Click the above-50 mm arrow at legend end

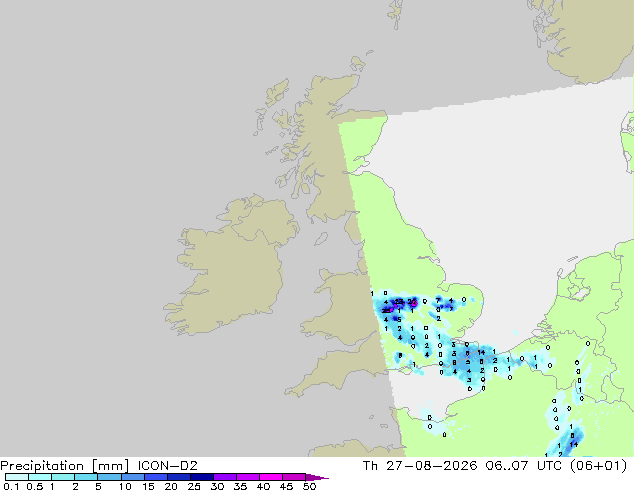point(317,477)
